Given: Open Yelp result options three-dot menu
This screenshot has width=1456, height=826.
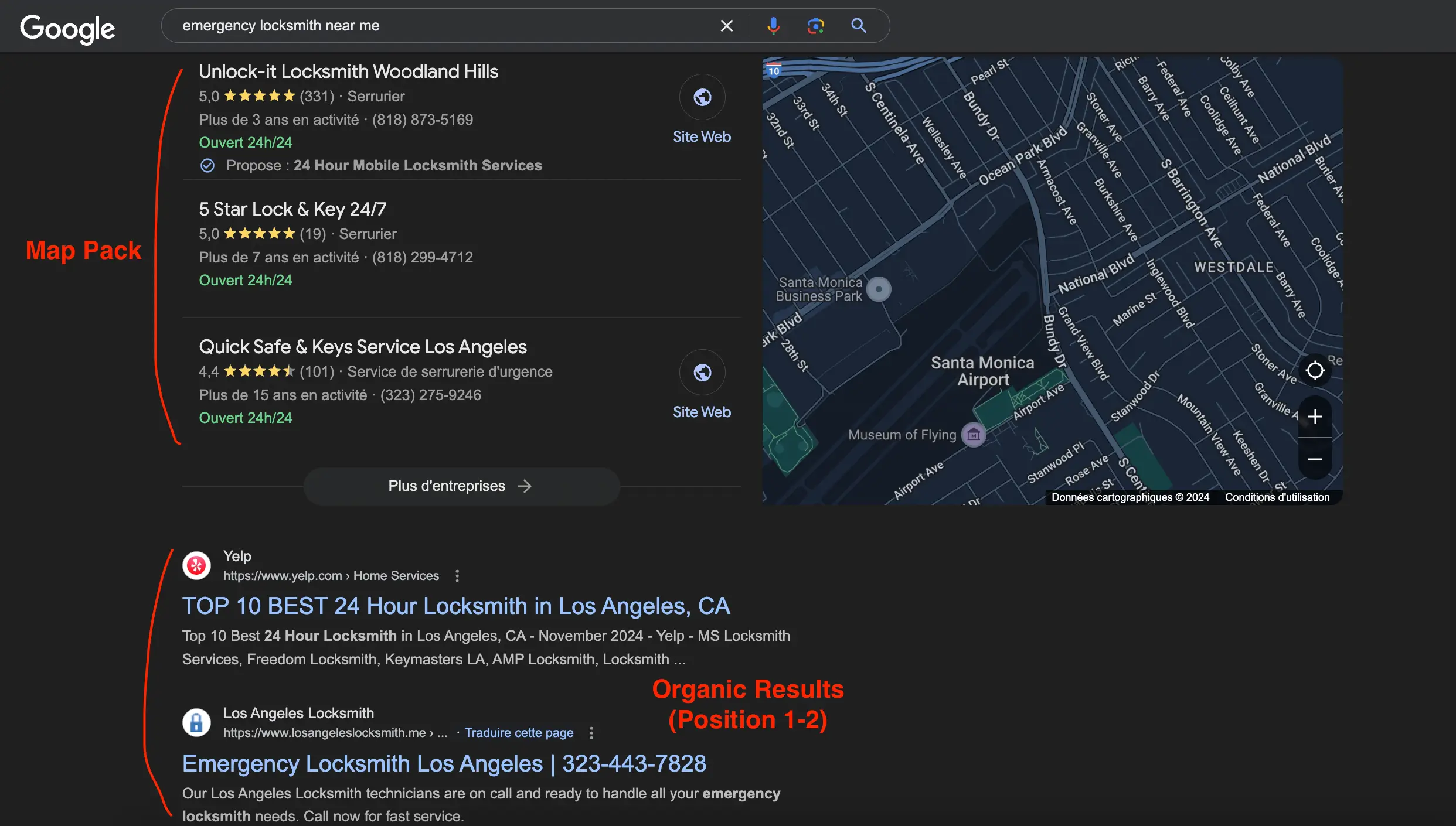Looking at the screenshot, I should click(457, 576).
